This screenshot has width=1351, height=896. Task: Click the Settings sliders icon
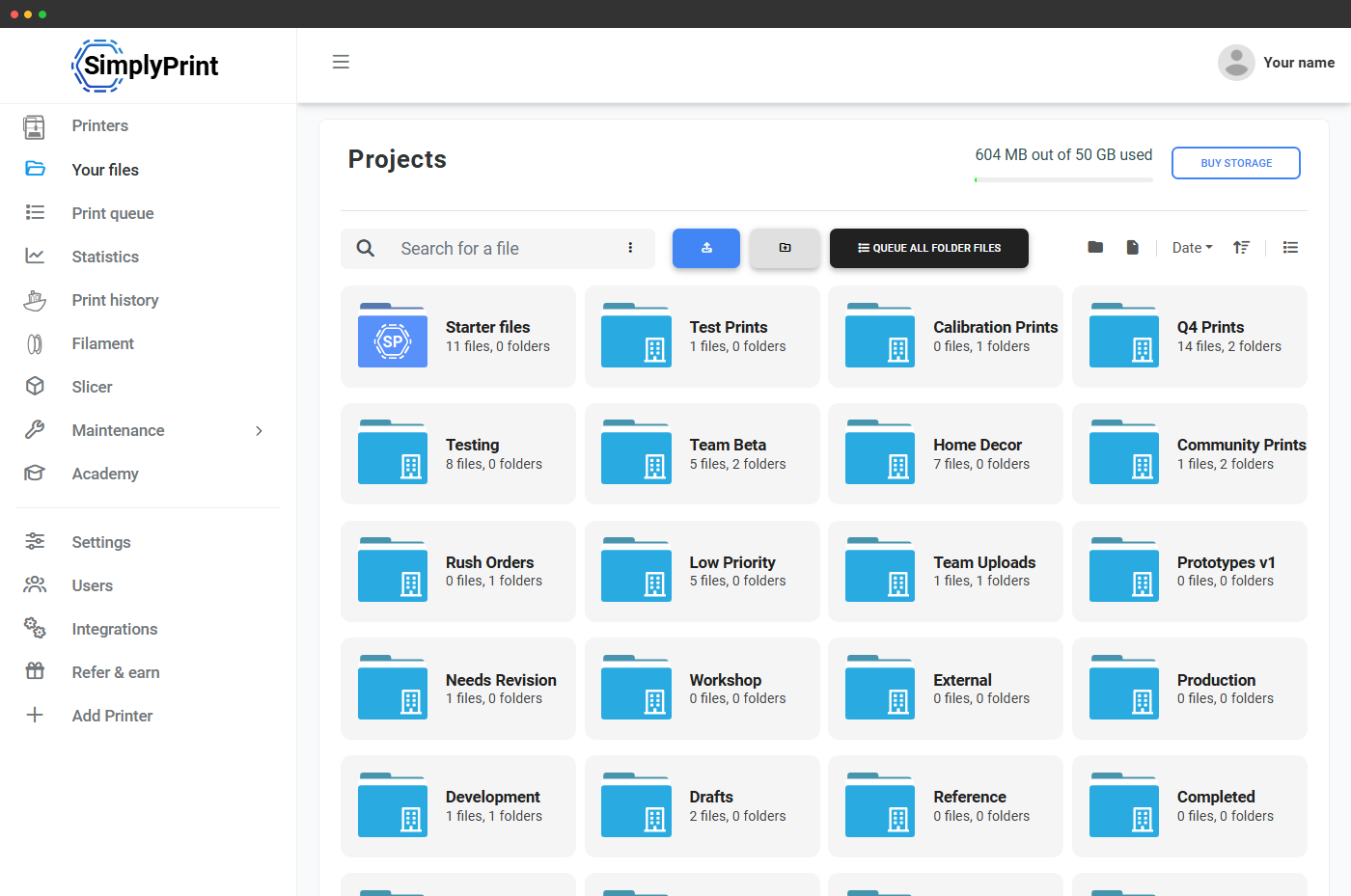pos(35,541)
